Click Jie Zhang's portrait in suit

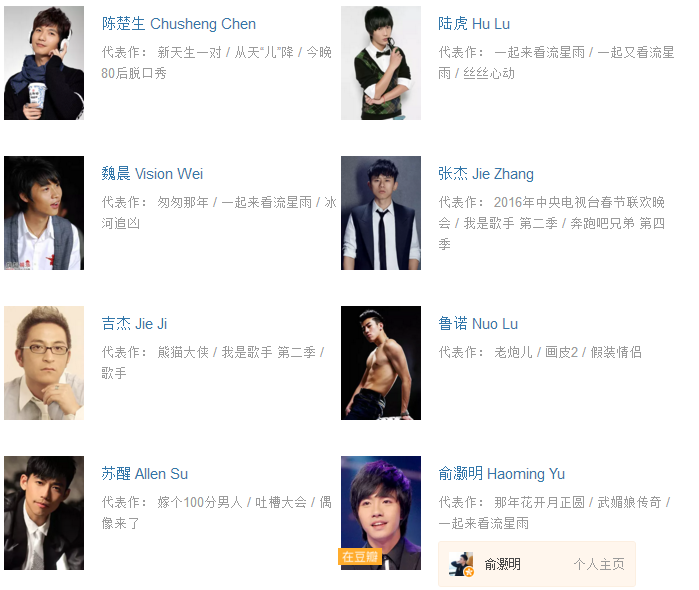click(381, 213)
